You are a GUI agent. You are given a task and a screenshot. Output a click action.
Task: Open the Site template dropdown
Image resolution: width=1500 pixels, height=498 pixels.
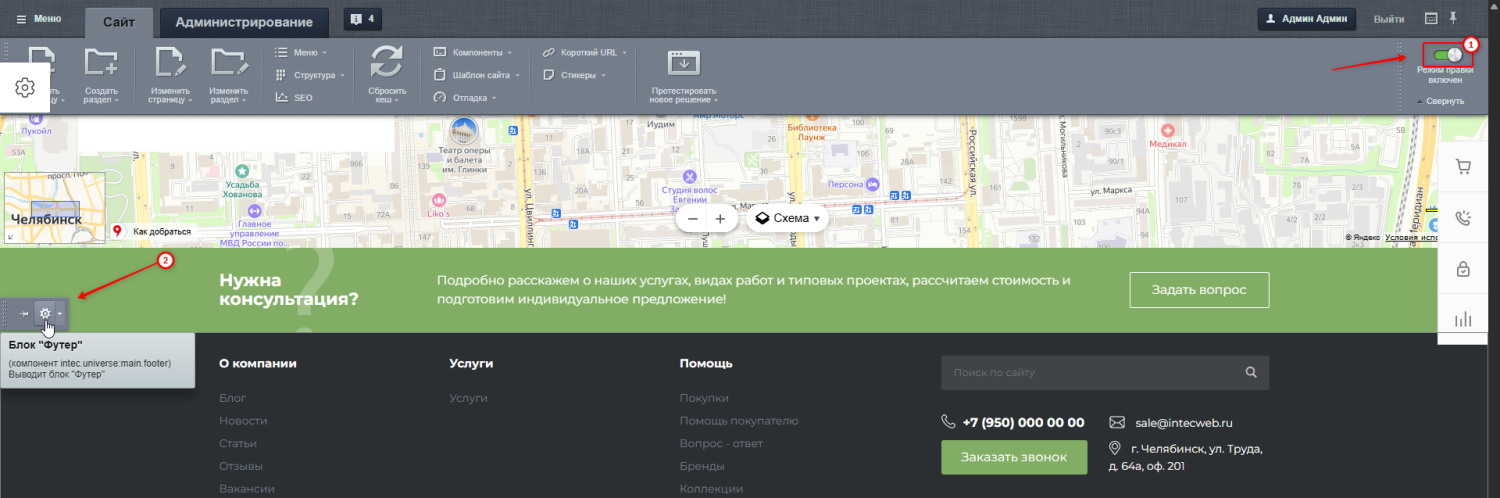coord(474,75)
